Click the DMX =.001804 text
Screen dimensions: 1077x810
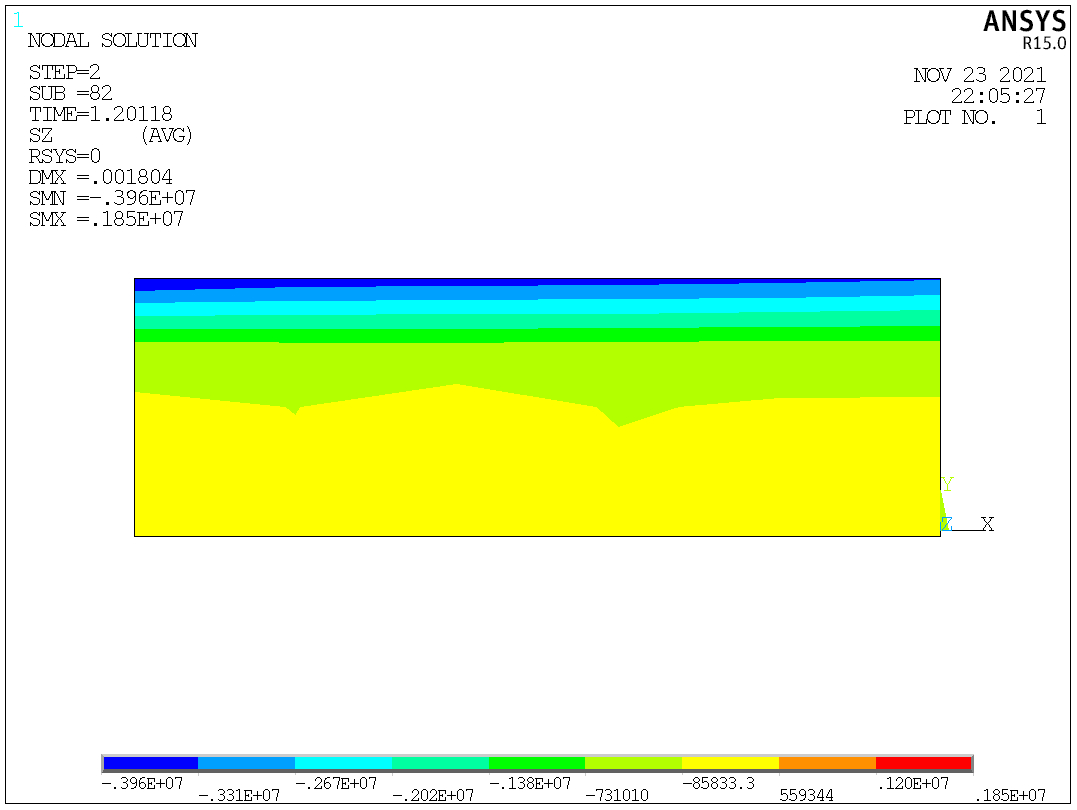(x=100, y=177)
